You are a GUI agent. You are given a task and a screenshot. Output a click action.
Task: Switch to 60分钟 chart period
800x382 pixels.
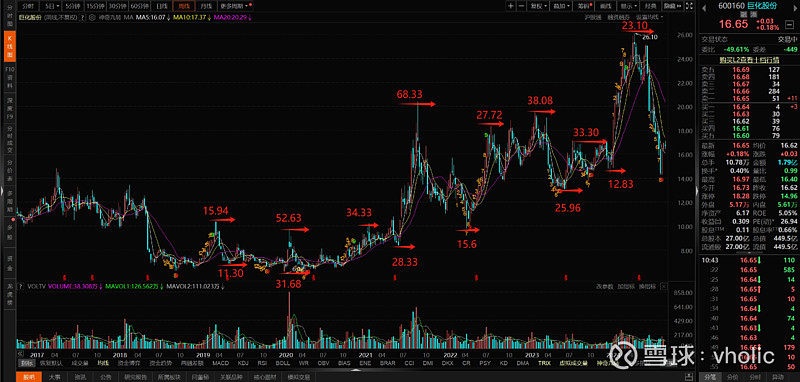139,6
